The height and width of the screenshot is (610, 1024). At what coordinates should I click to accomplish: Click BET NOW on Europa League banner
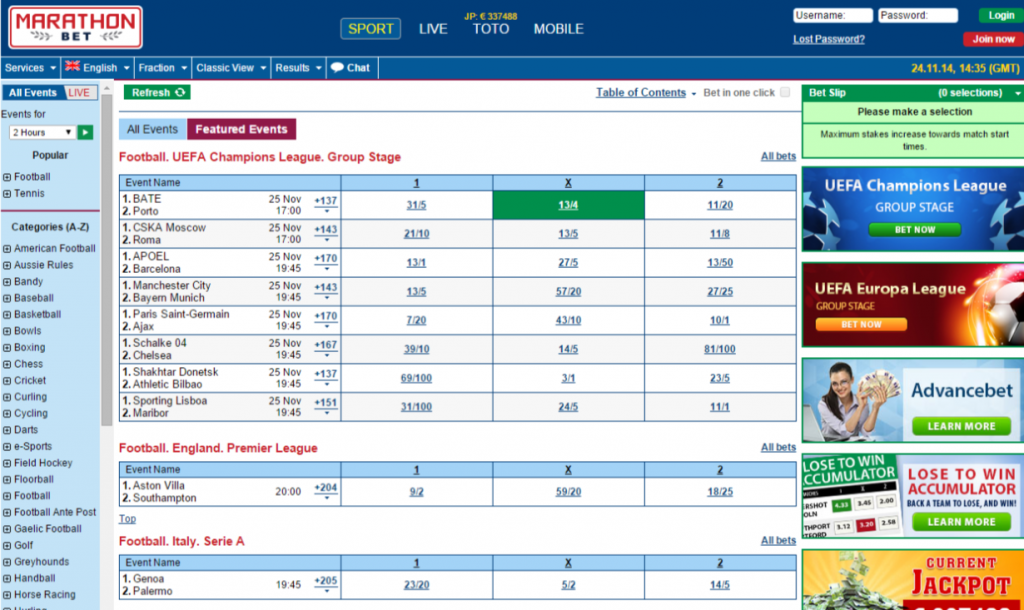(861, 325)
